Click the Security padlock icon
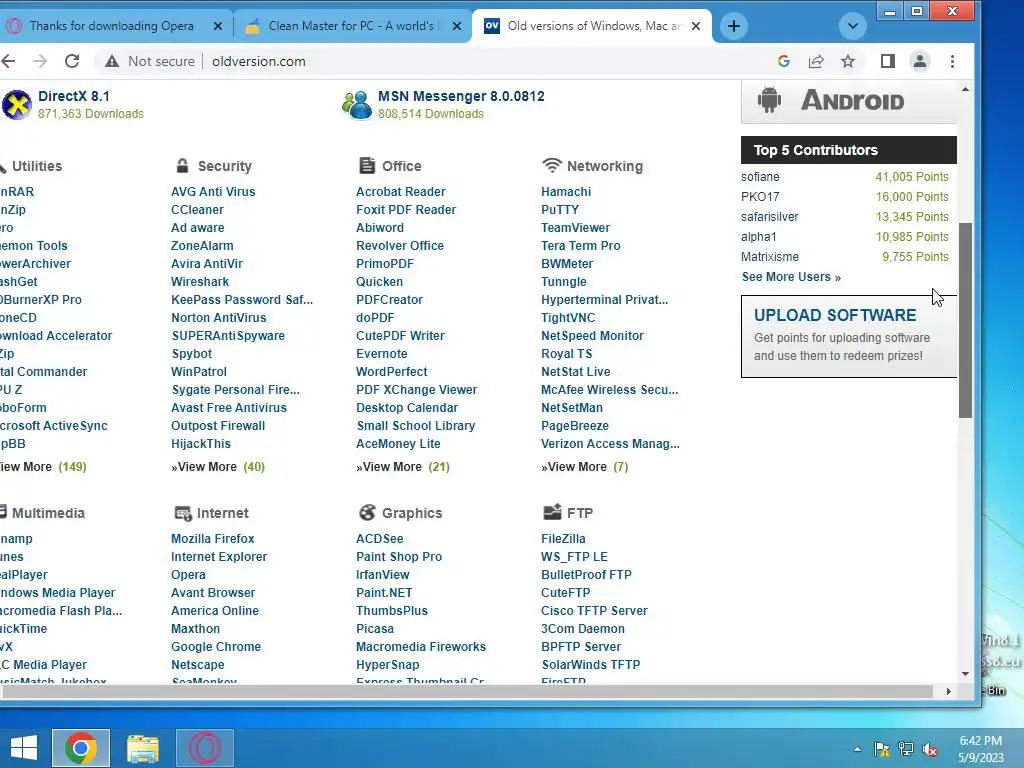 (182, 165)
